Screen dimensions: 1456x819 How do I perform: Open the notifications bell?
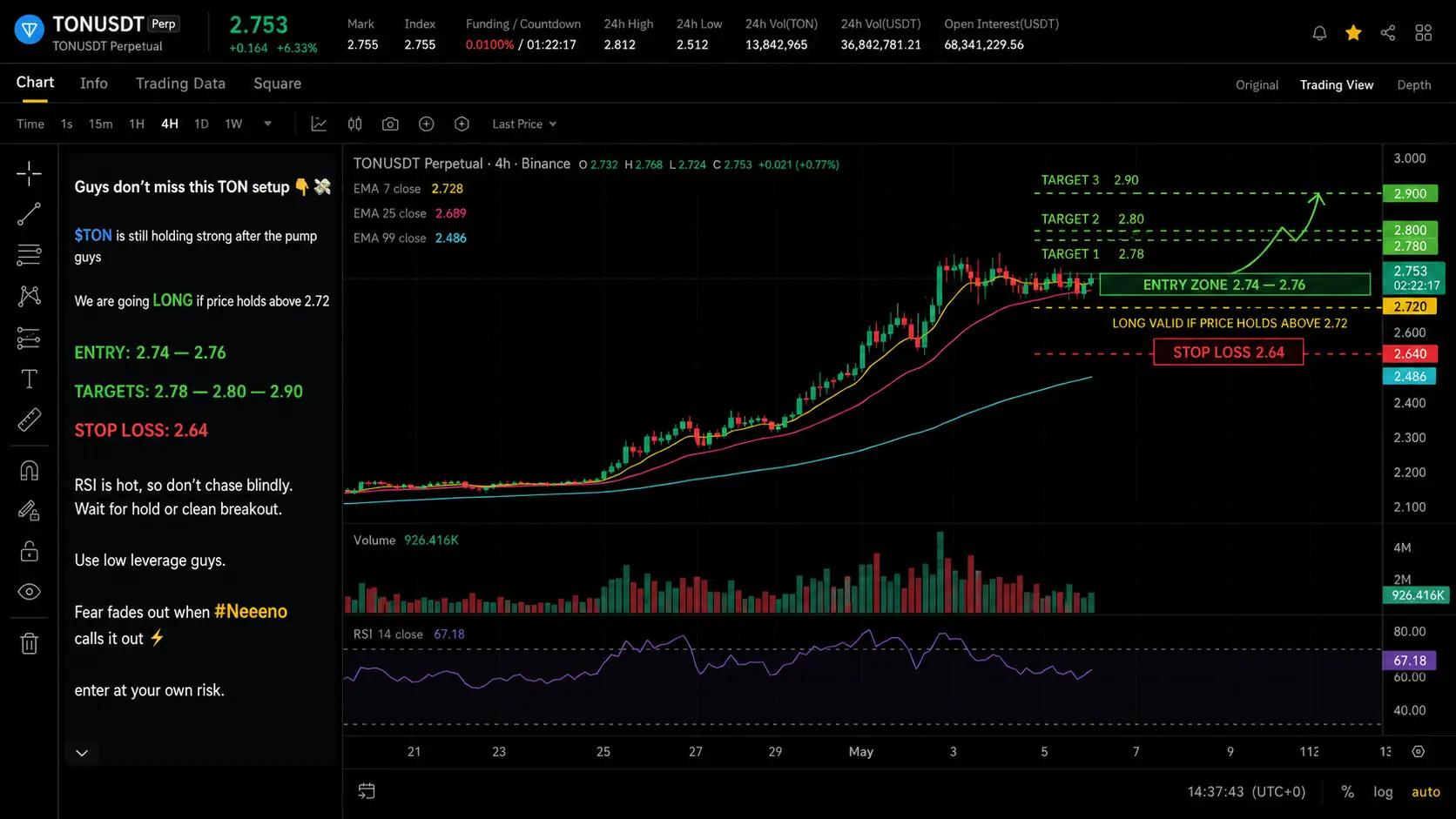(1319, 33)
